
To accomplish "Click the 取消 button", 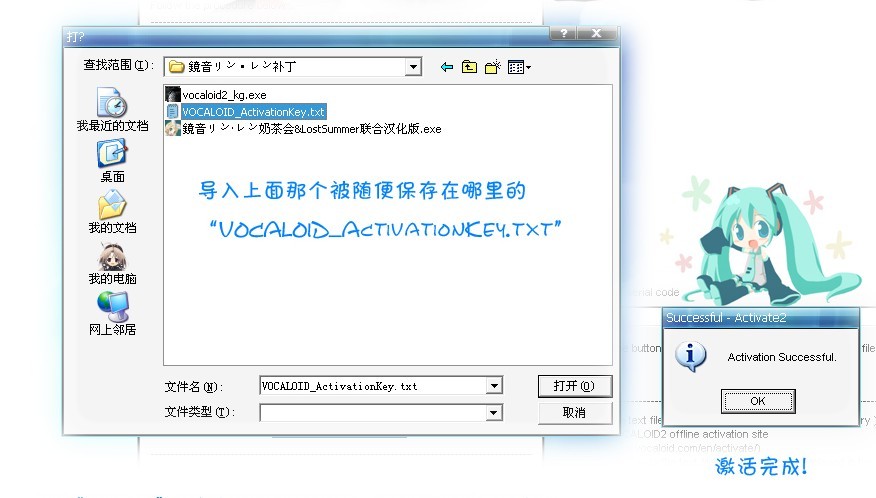I will click(x=575, y=413).
